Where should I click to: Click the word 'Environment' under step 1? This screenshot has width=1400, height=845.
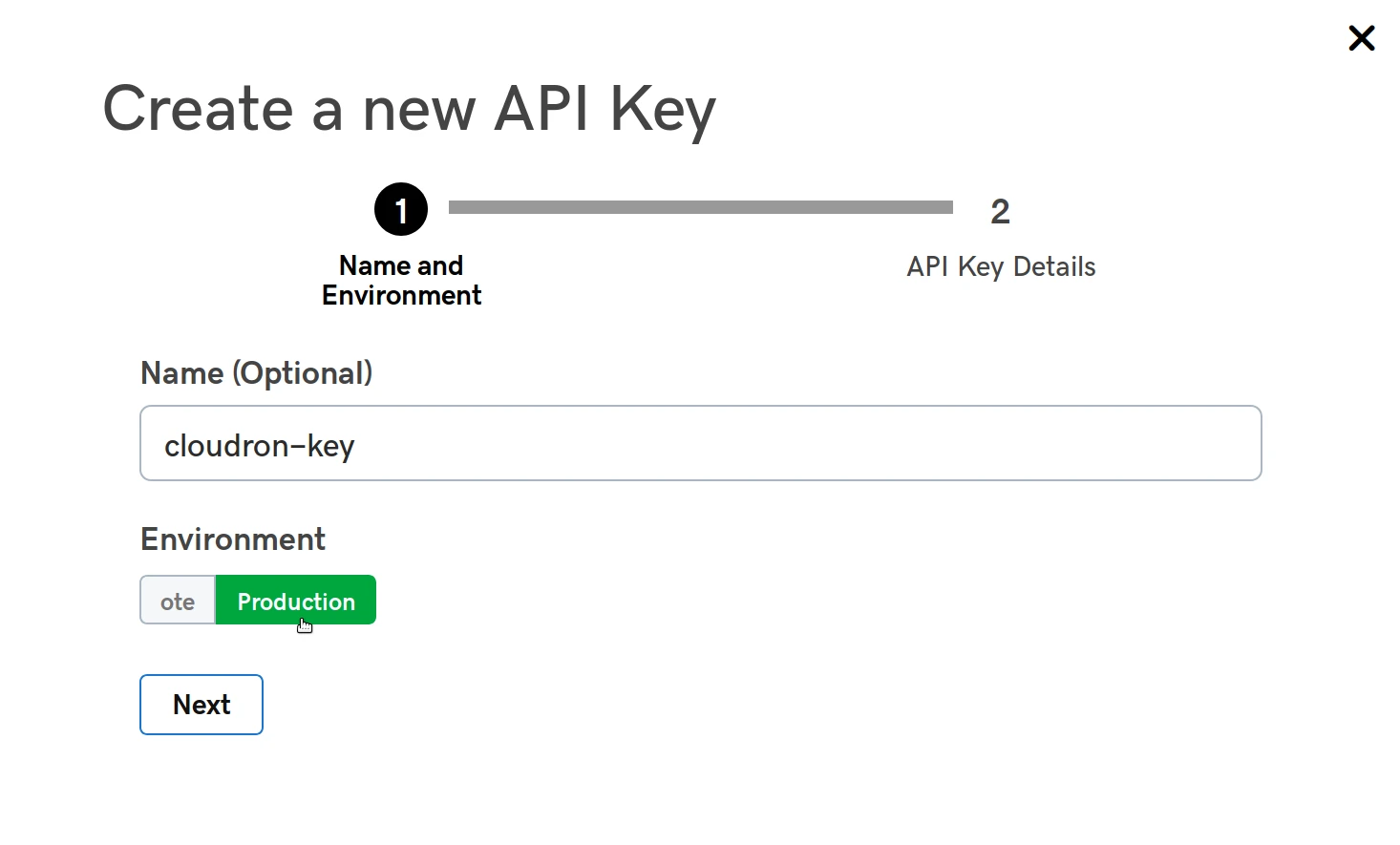click(x=401, y=295)
